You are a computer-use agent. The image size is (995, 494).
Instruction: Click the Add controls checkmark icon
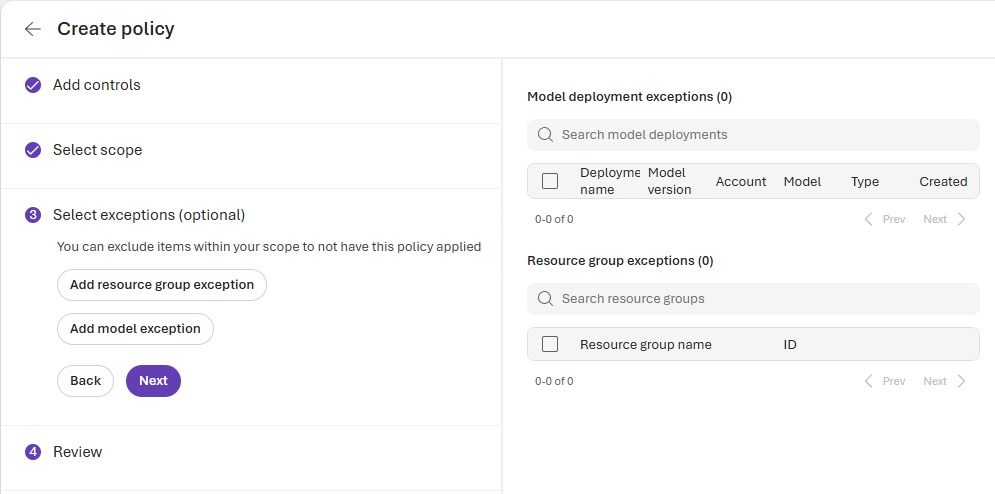[33, 85]
